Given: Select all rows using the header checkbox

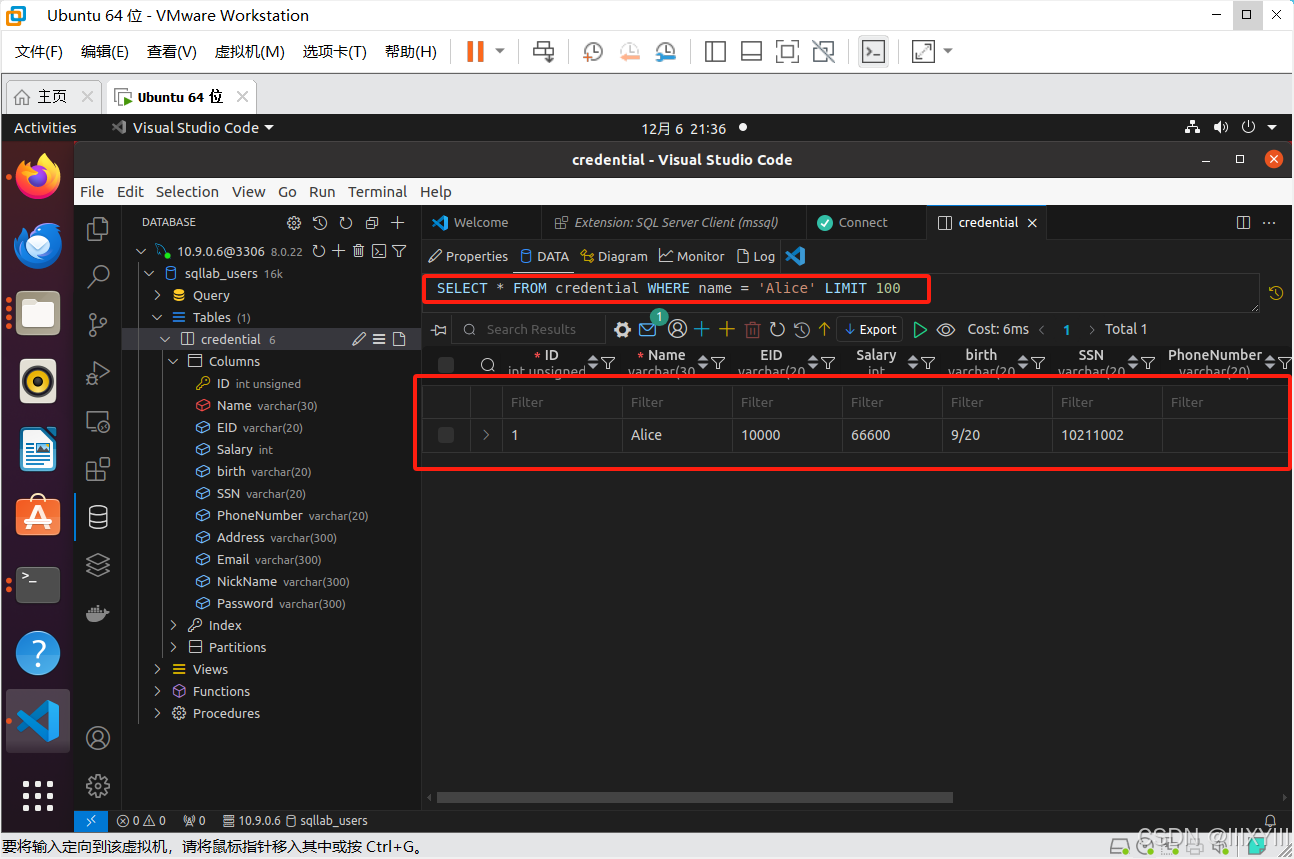Looking at the screenshot, I should click(445, 364).
